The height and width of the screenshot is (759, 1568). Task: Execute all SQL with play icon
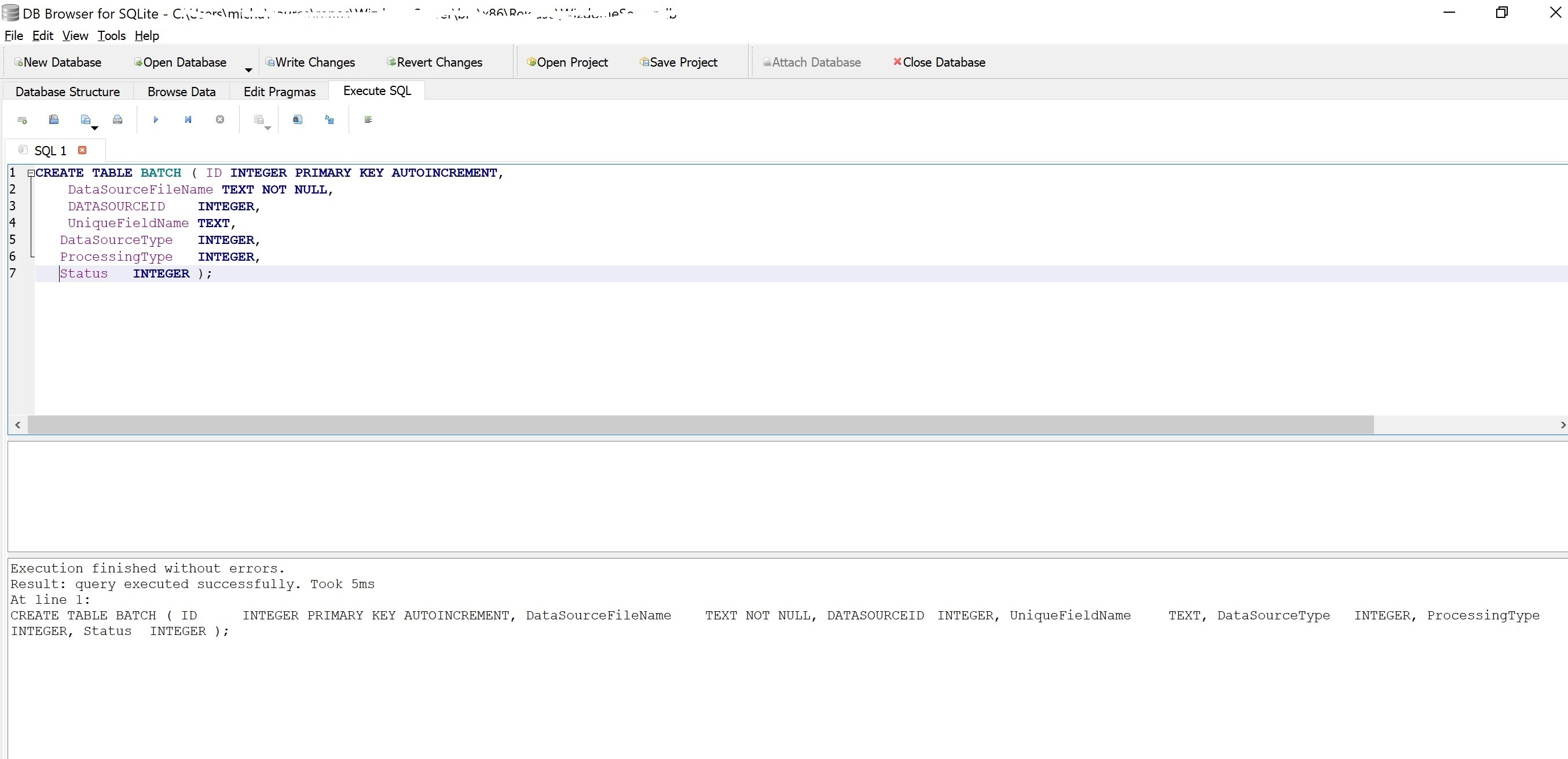pyautogui.click(x=156, y=119)
